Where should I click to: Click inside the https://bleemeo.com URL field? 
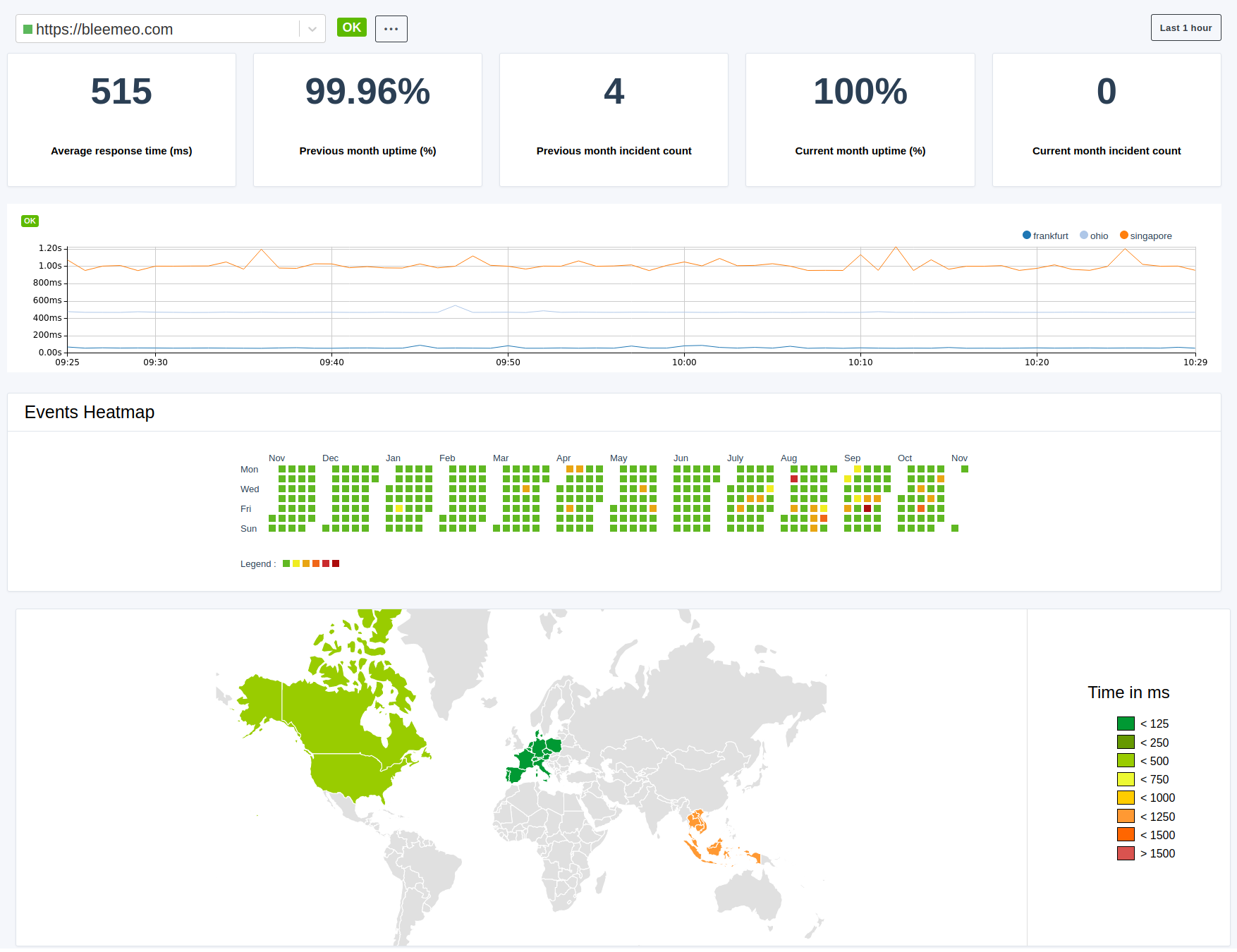pos(141,29)
